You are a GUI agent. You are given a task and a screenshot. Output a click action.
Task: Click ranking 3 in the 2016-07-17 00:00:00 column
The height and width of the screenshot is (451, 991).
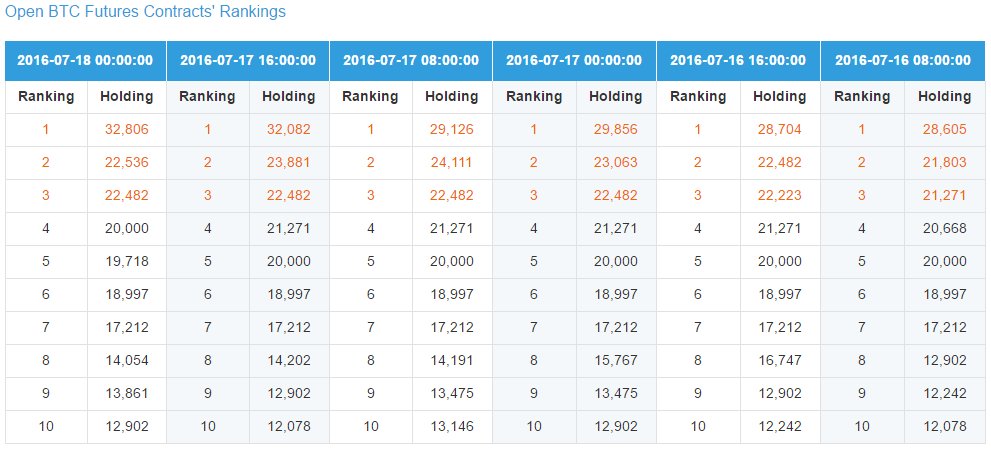(533, 196)
